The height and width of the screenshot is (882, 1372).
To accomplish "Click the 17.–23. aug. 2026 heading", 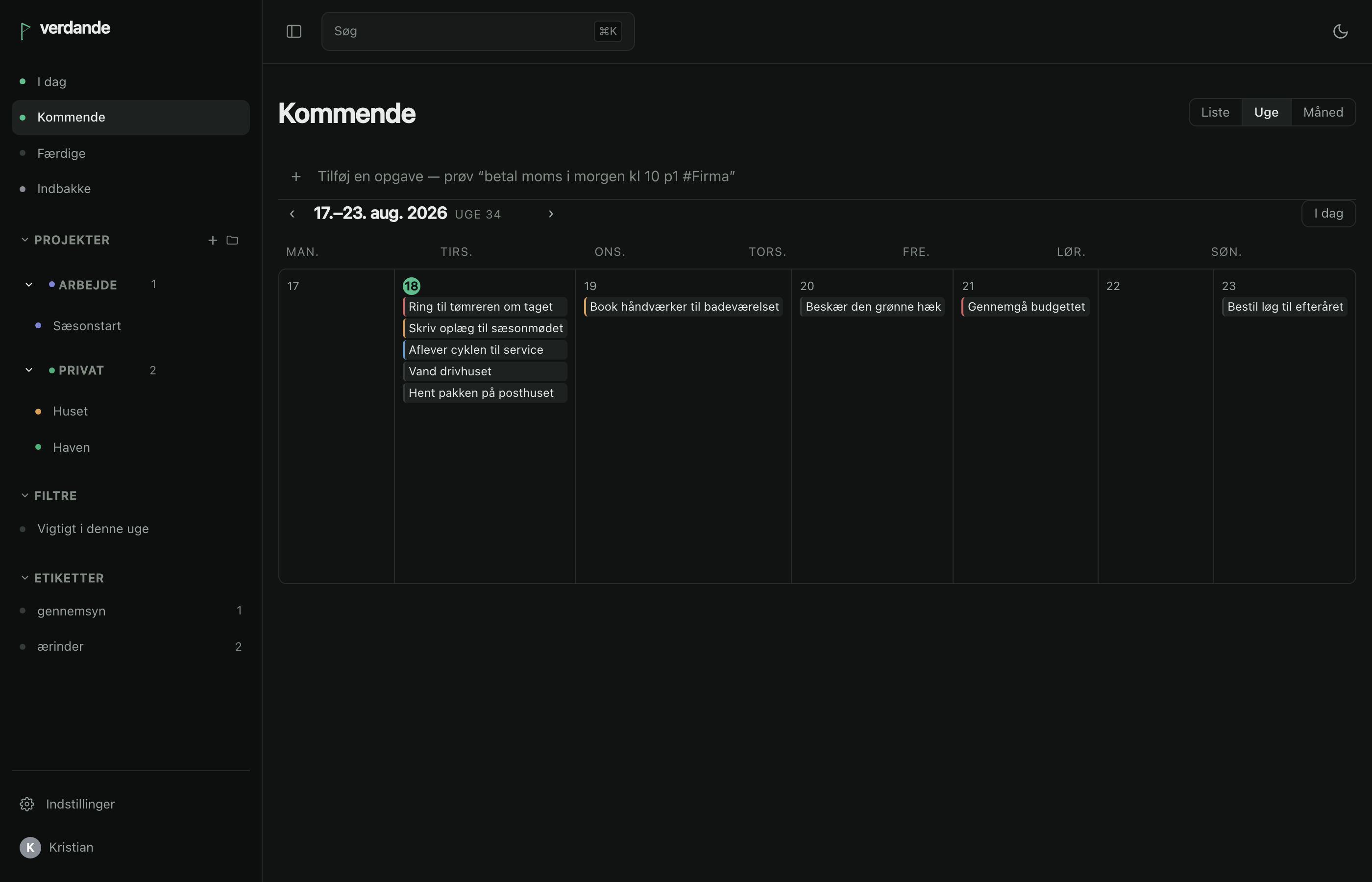I will (380, 213).
